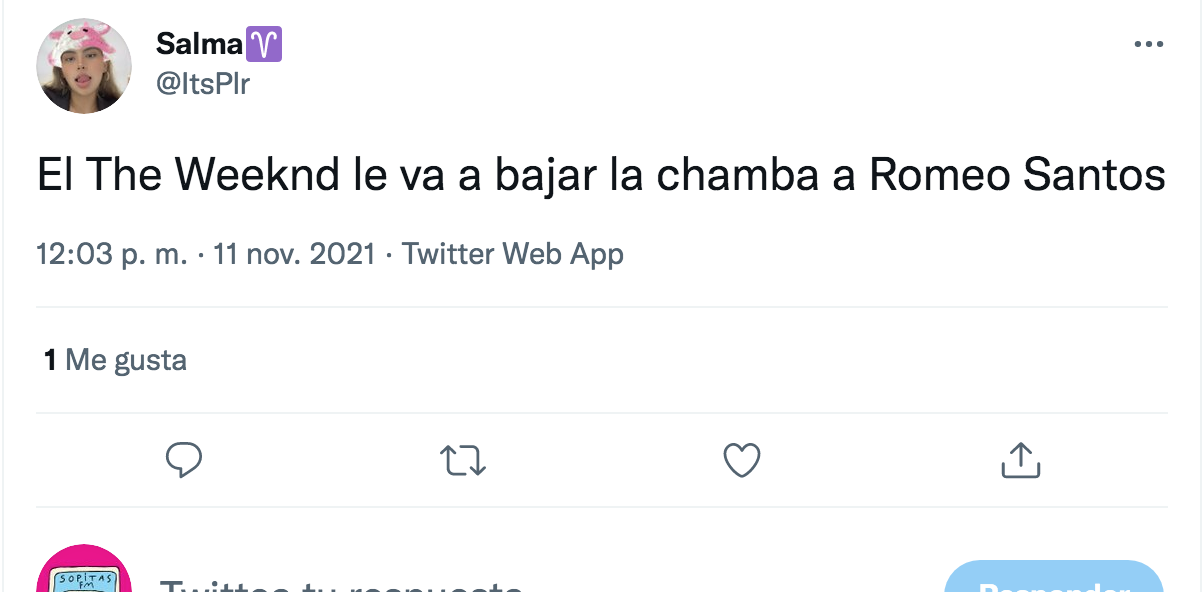This screenshot has height=592, width=1202.
Task: Like the tweet with the heart icon
Action: pos(742,460)
